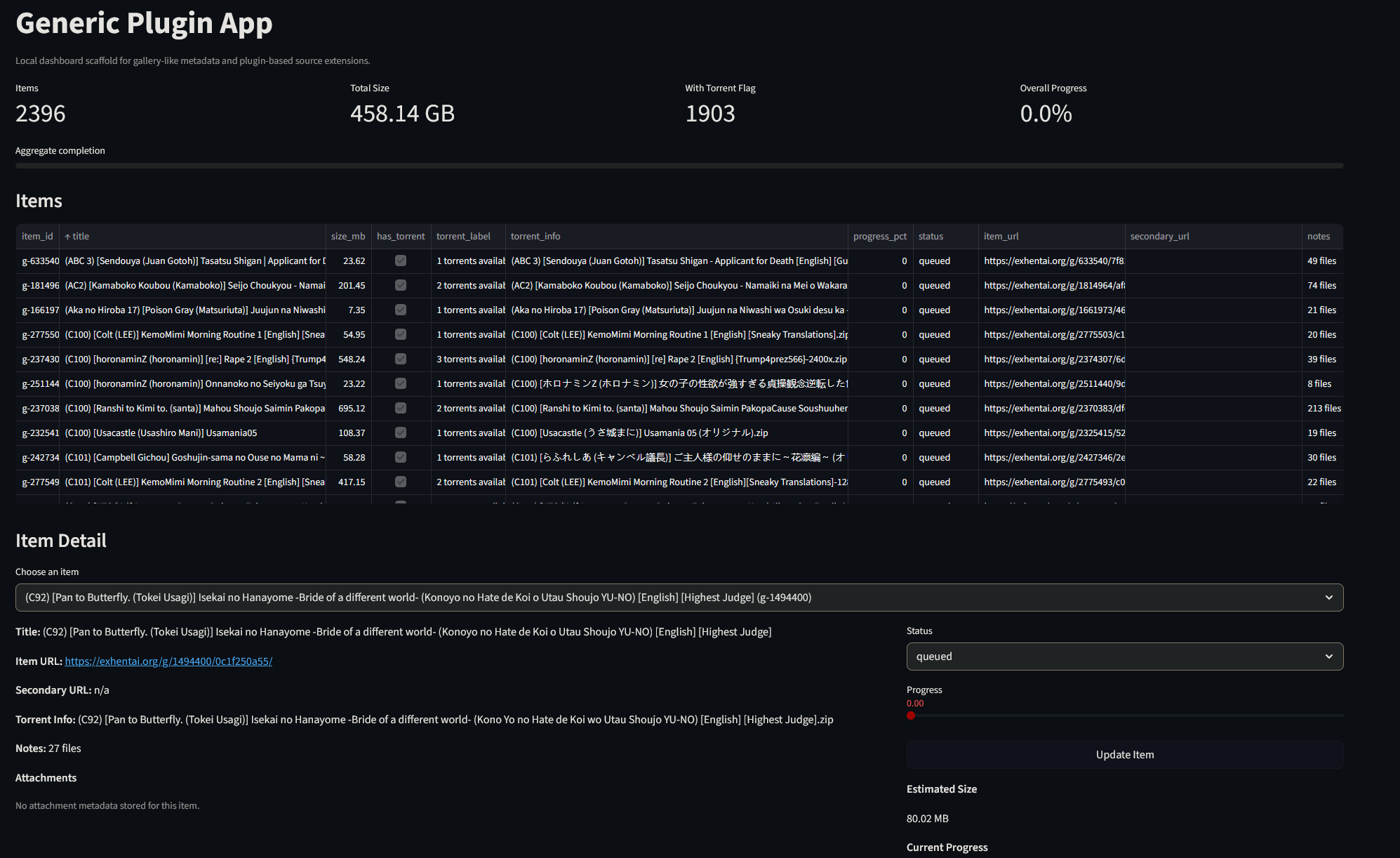The height and width of the screenshot is (858, 1400).
Task: Toggle has_torrent checkbox for g-237038 row
Action: pyautogui.click(x=401, y=408)
